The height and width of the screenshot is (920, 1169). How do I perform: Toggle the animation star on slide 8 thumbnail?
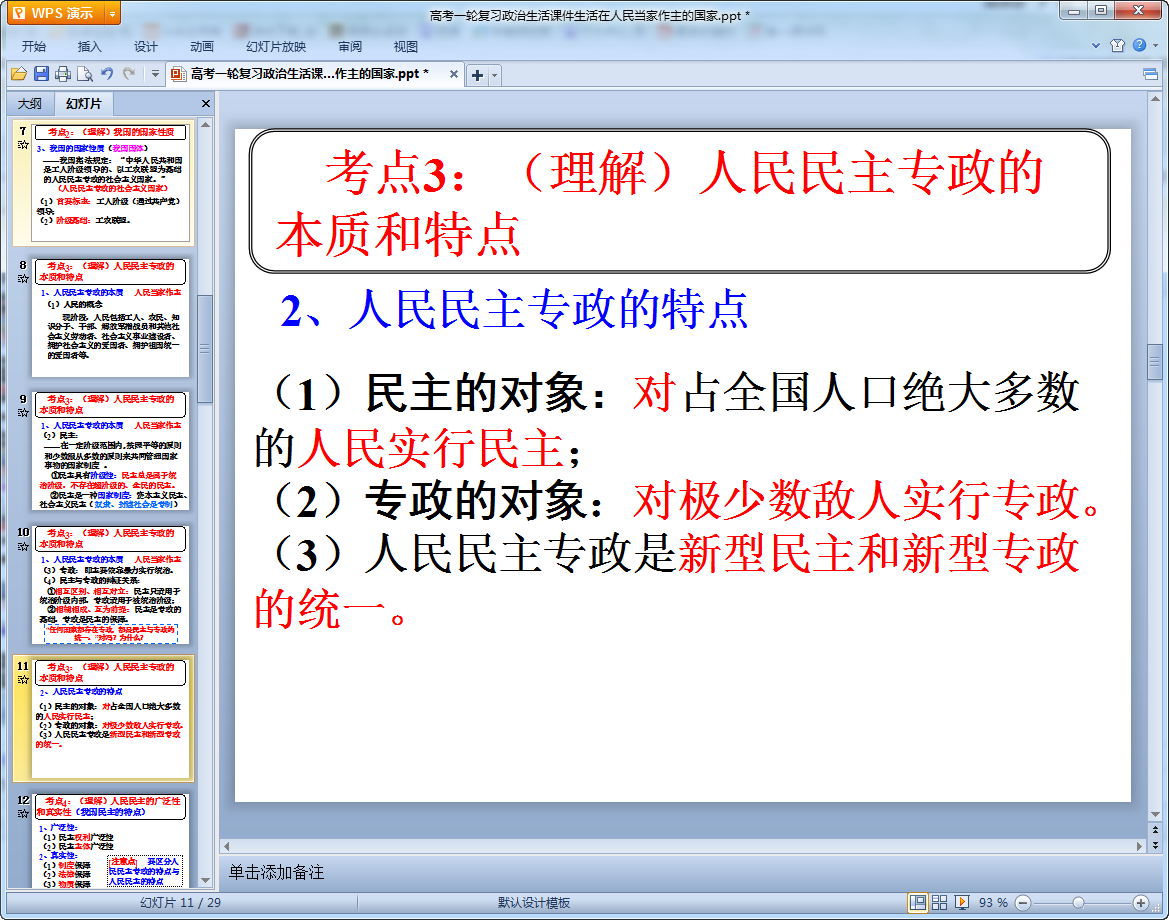pyautogui.click(x=23, y=279)
